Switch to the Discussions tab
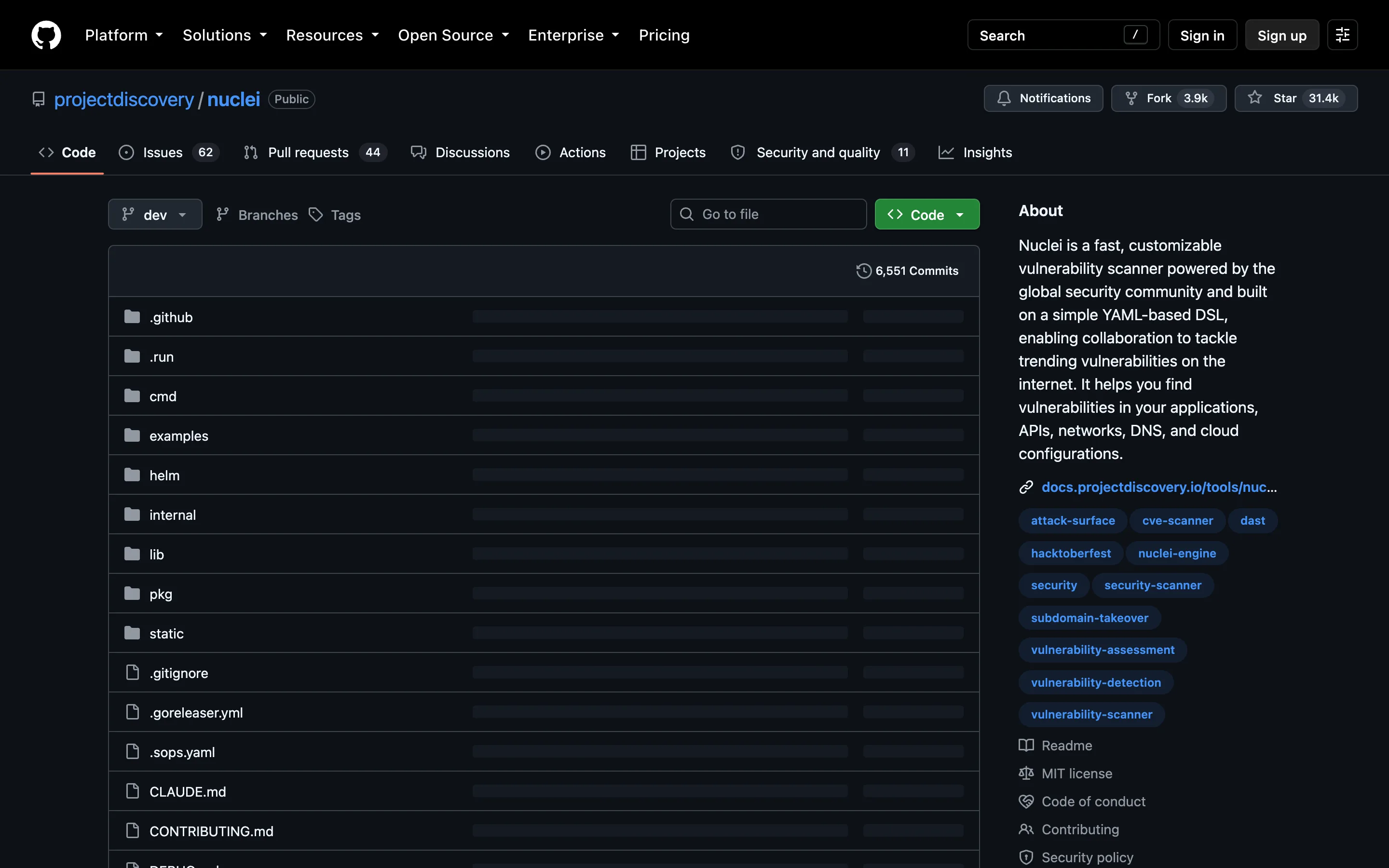The width and height of the screenshot is (1389, 868). [x=460, y=152]
